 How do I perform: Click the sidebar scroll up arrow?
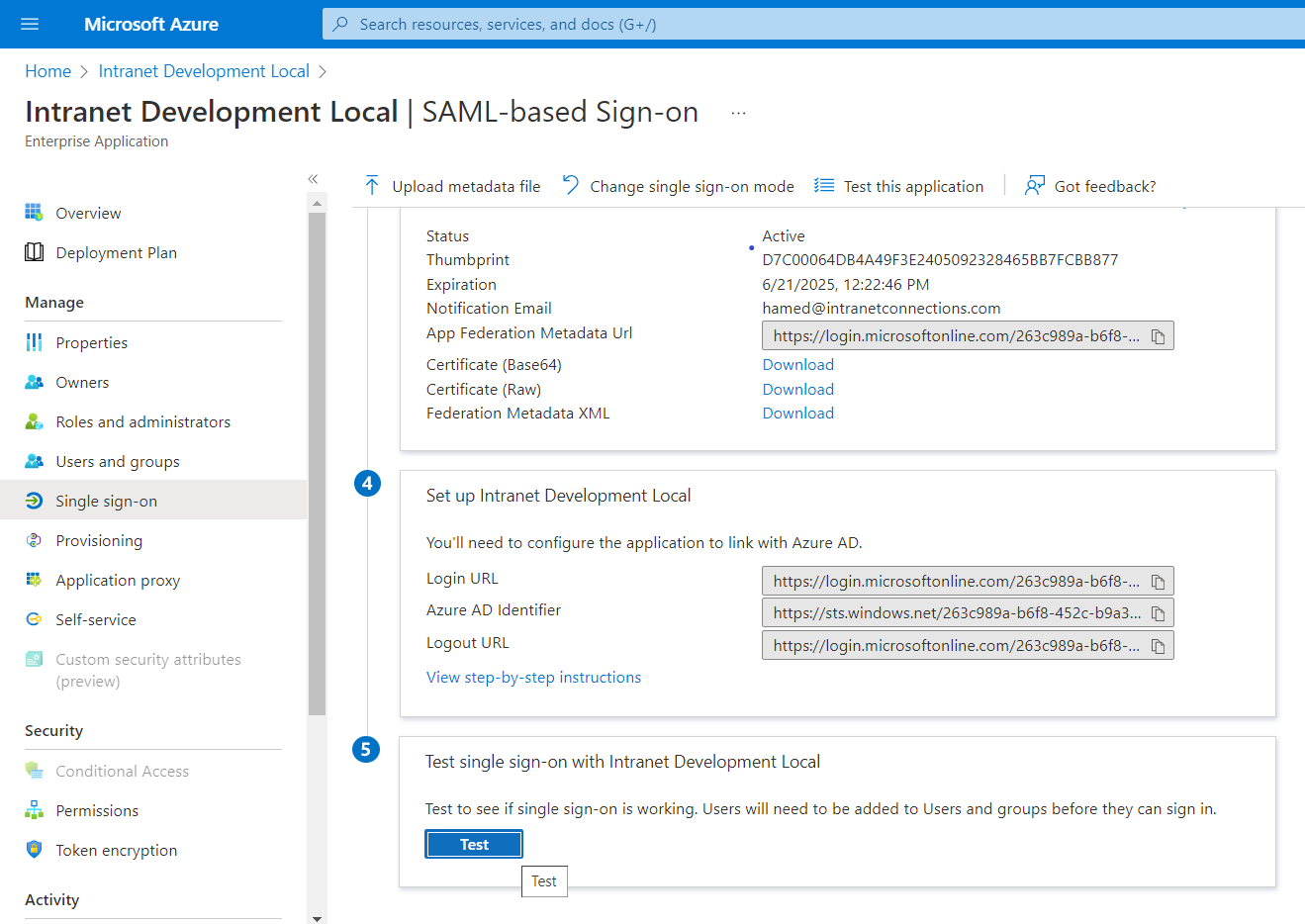pos(317,203)
